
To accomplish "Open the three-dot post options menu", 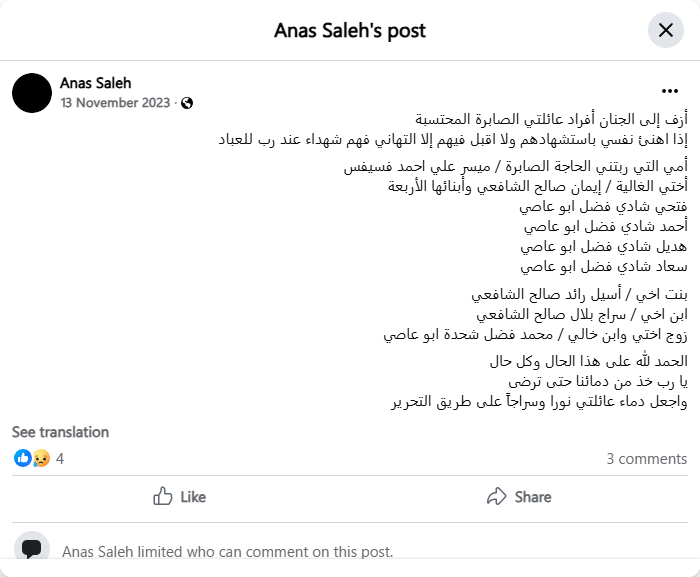I will (669, 90).
